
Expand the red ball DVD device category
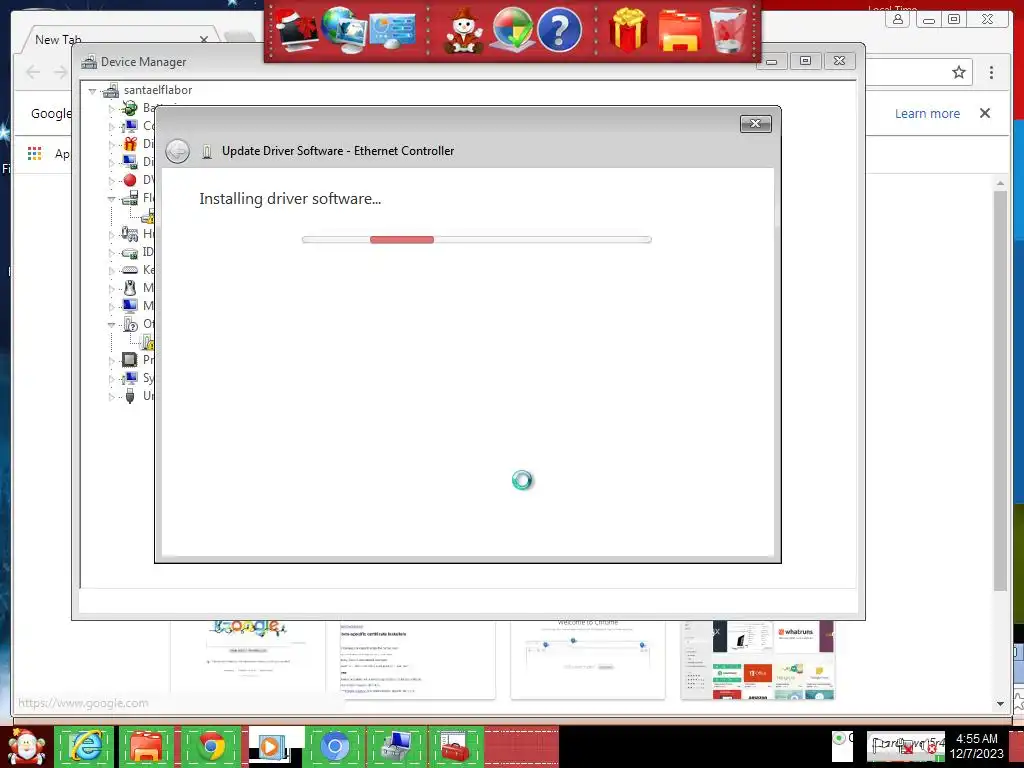click(111, 181)
